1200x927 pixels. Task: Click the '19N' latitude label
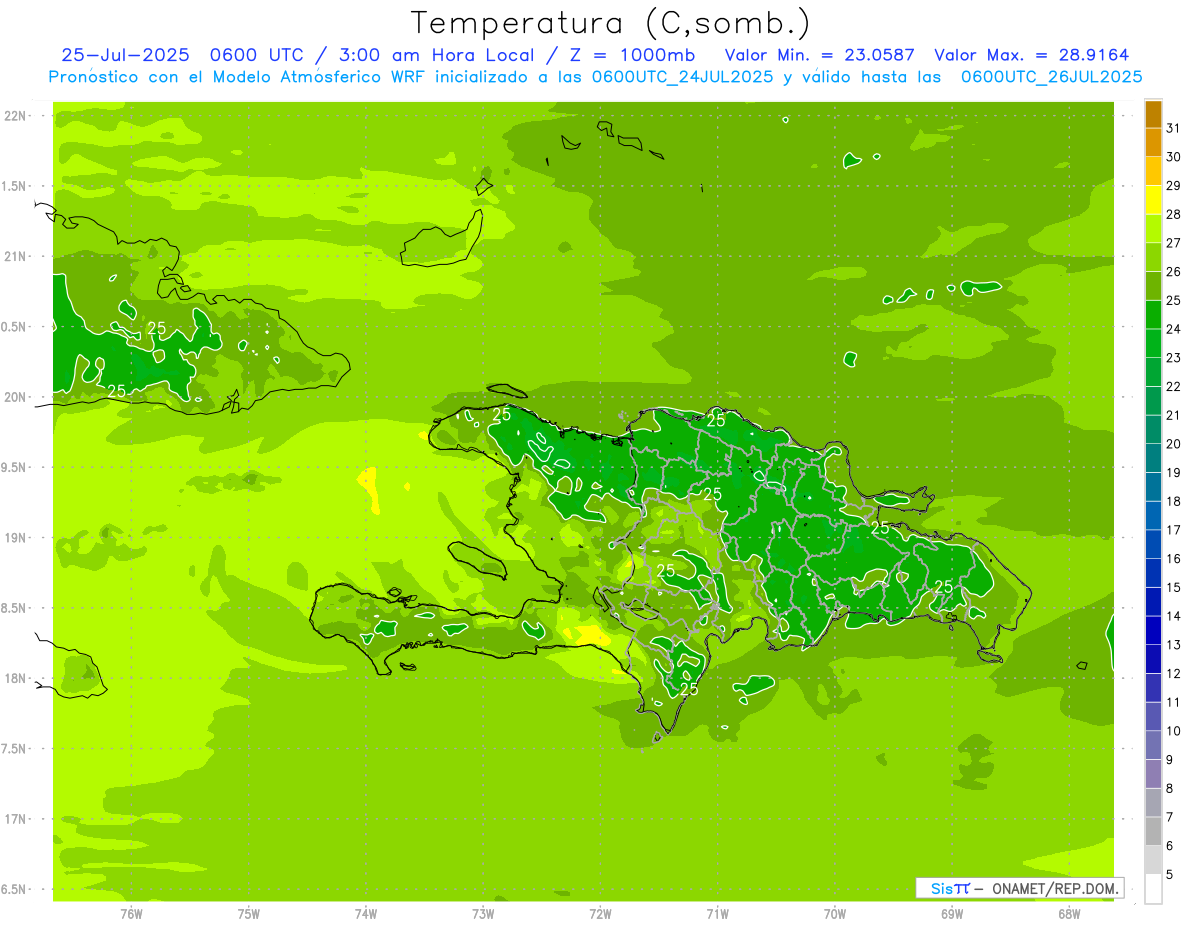(x=14, y=538)
